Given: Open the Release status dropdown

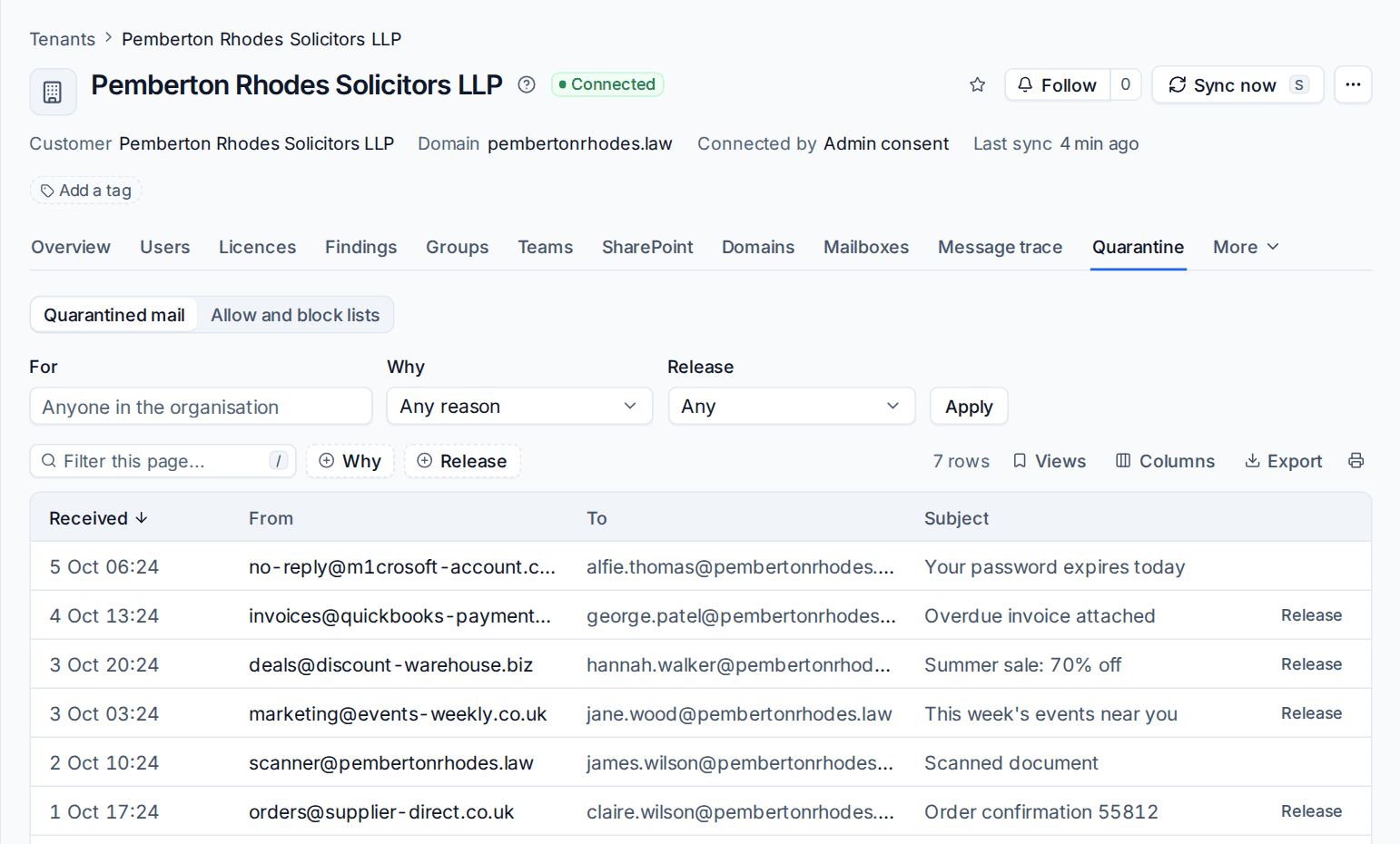Looking at the screenshot, I should 792,407.
